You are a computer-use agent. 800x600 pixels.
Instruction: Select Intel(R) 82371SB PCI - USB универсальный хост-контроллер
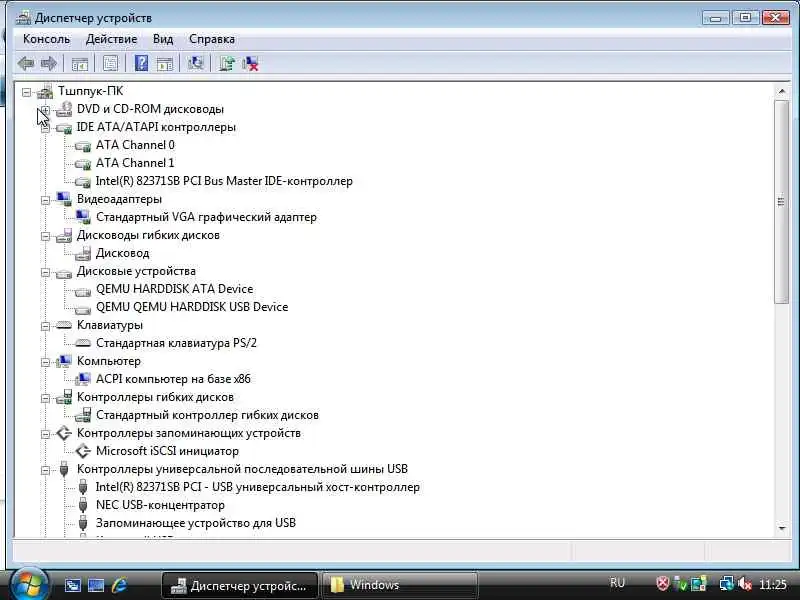[x=258, y=487]
